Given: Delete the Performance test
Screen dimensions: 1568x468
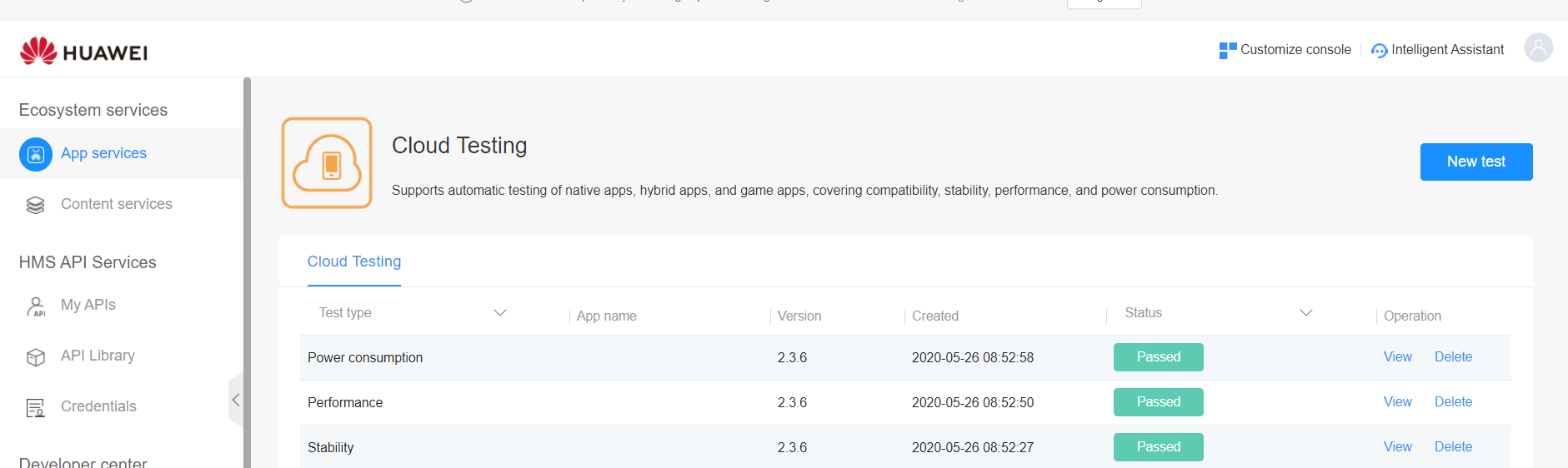Looking at the screenshot, I should [1453, 401].
